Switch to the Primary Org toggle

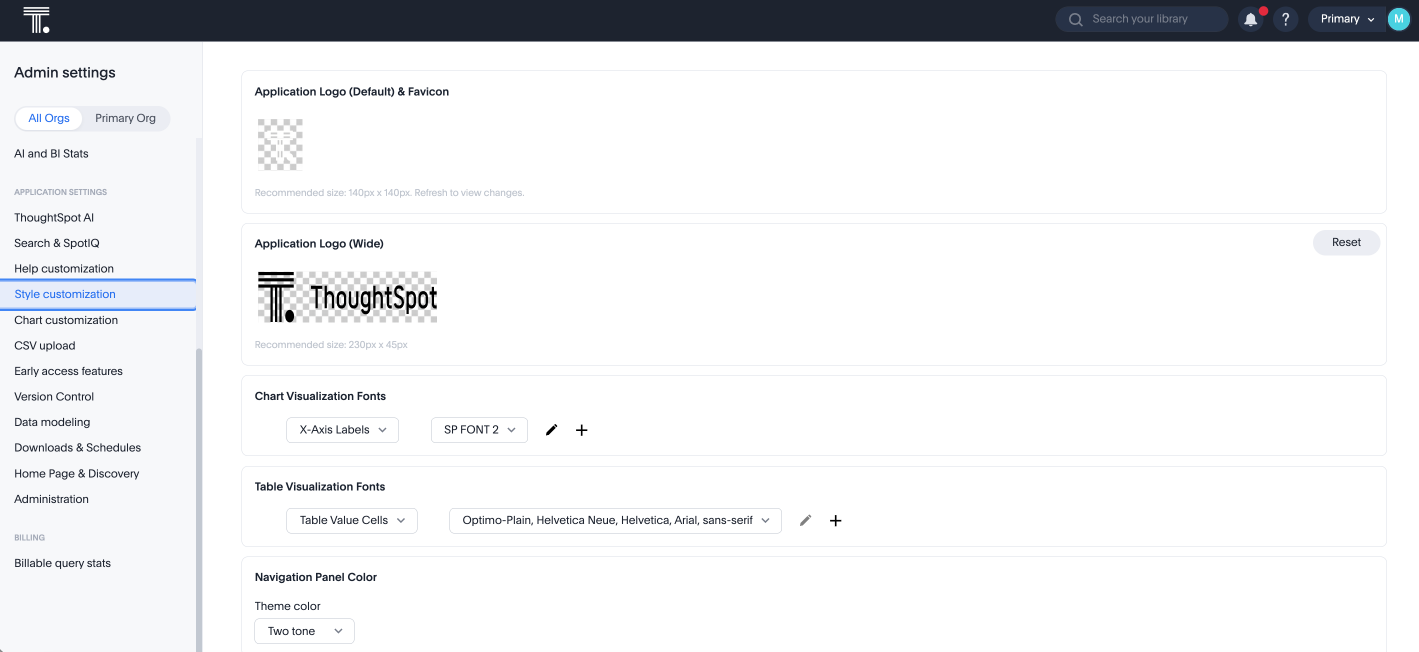[x=125, y=118]
